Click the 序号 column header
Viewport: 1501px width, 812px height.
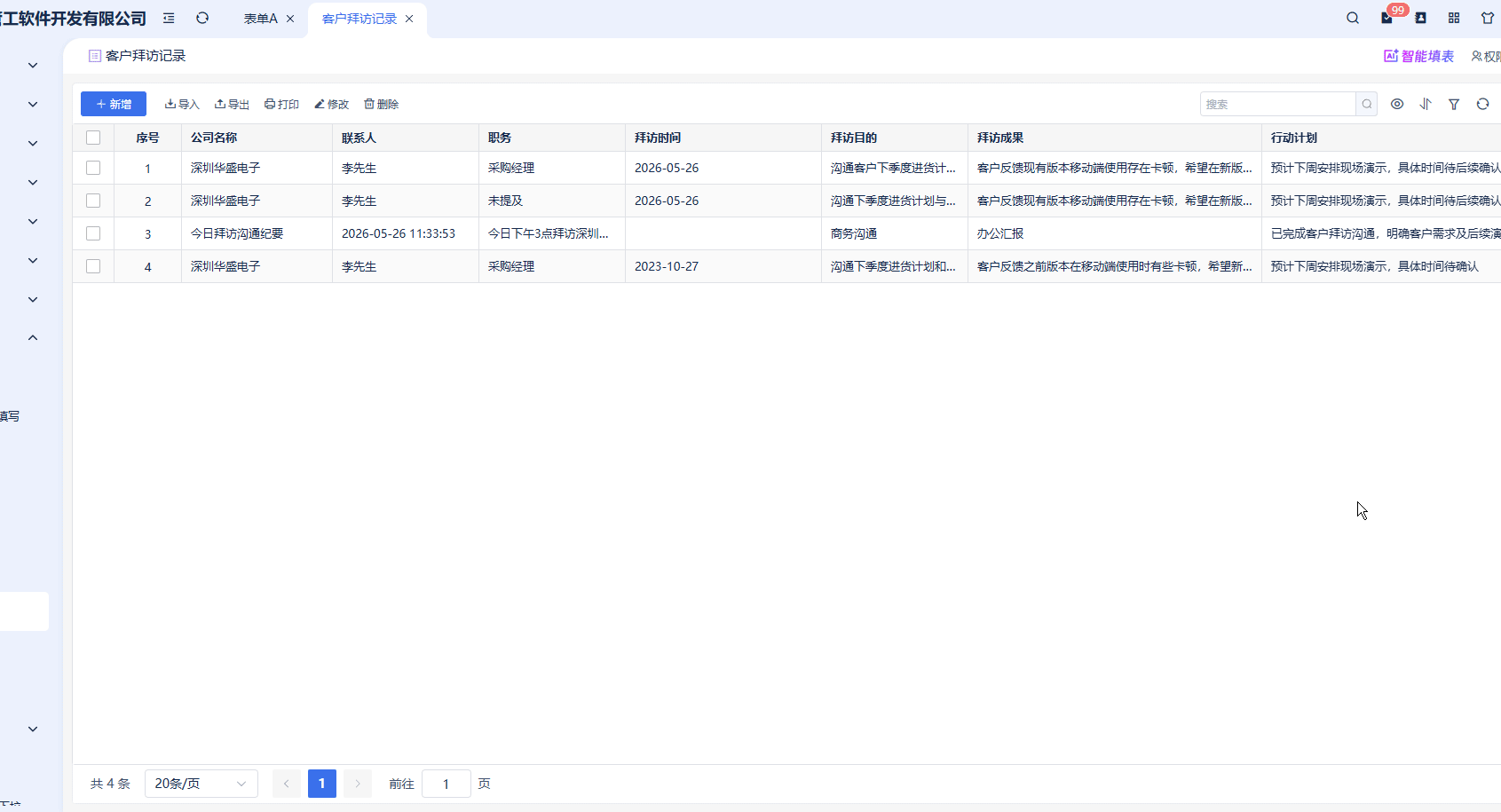coord(147,138)
